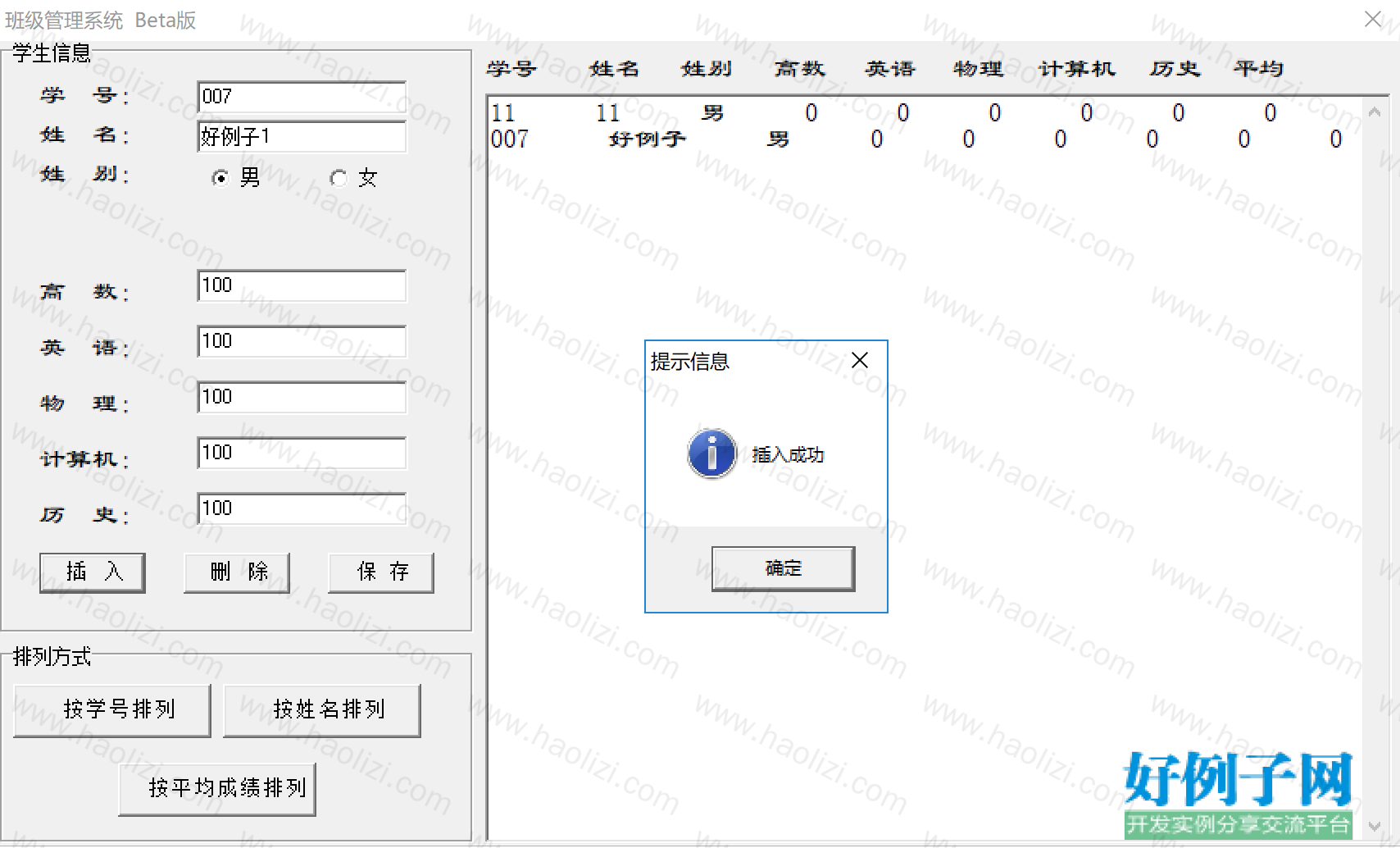Sort records with 按姓名排列
Viewport: 1400px width, 848px height.
pos(322,710)
